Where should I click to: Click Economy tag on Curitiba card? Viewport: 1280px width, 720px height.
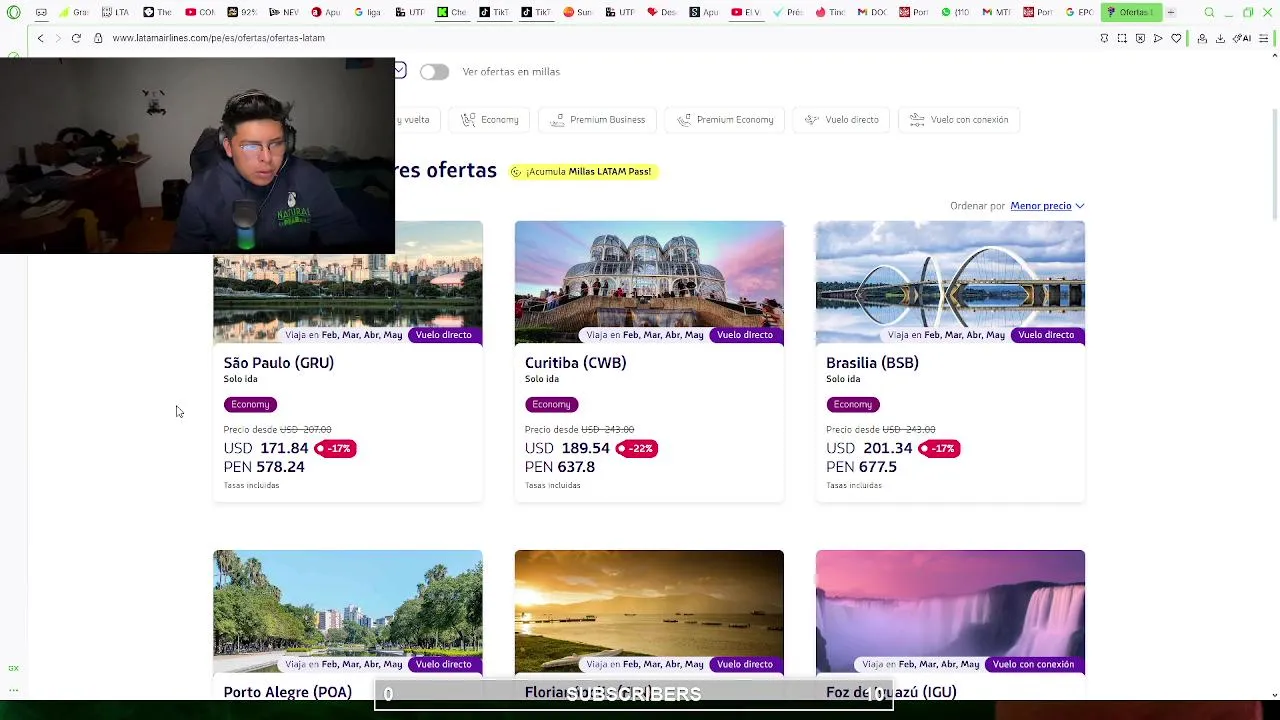coord(551,404)
